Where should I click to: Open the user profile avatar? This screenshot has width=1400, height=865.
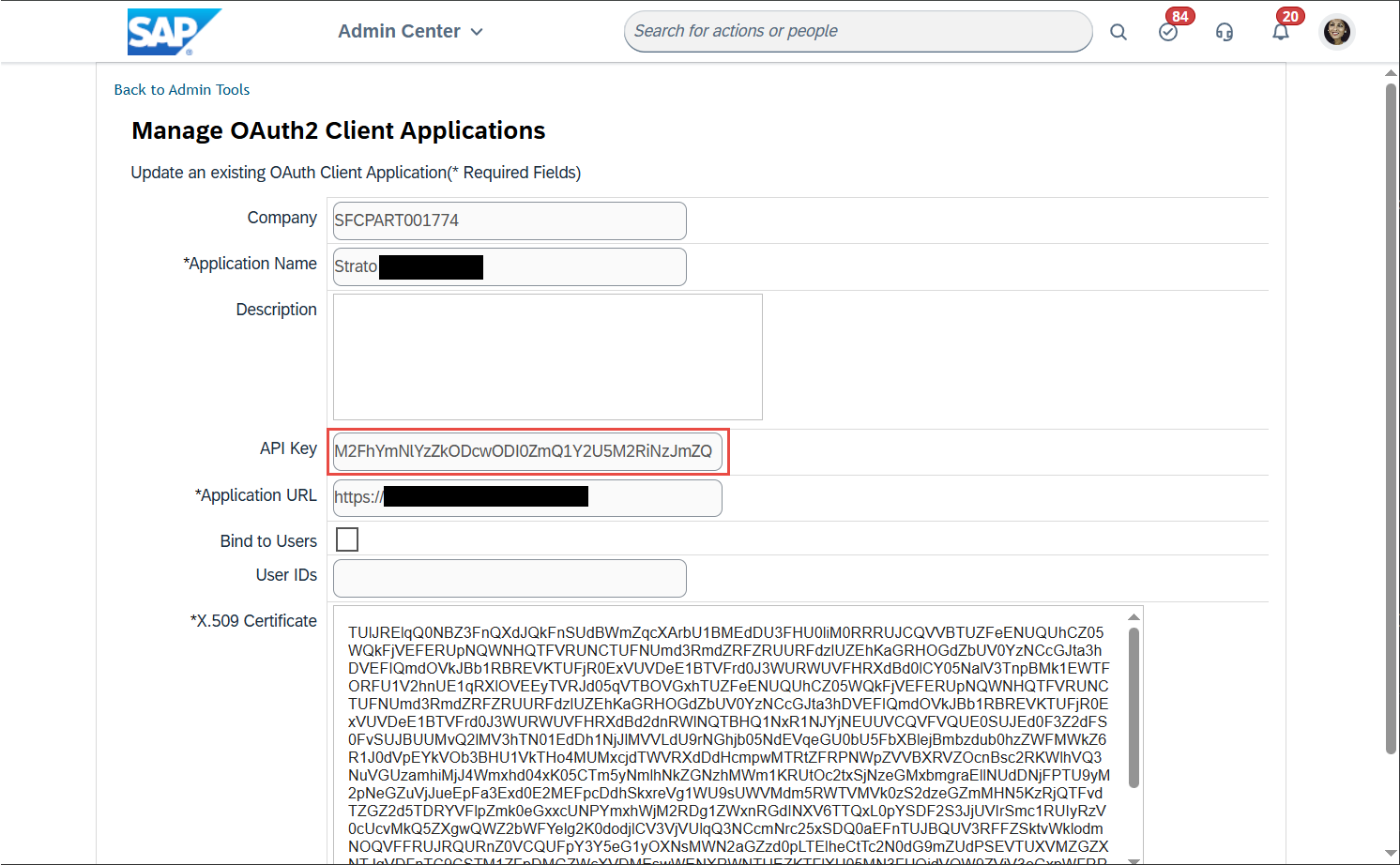point(1336,32)
